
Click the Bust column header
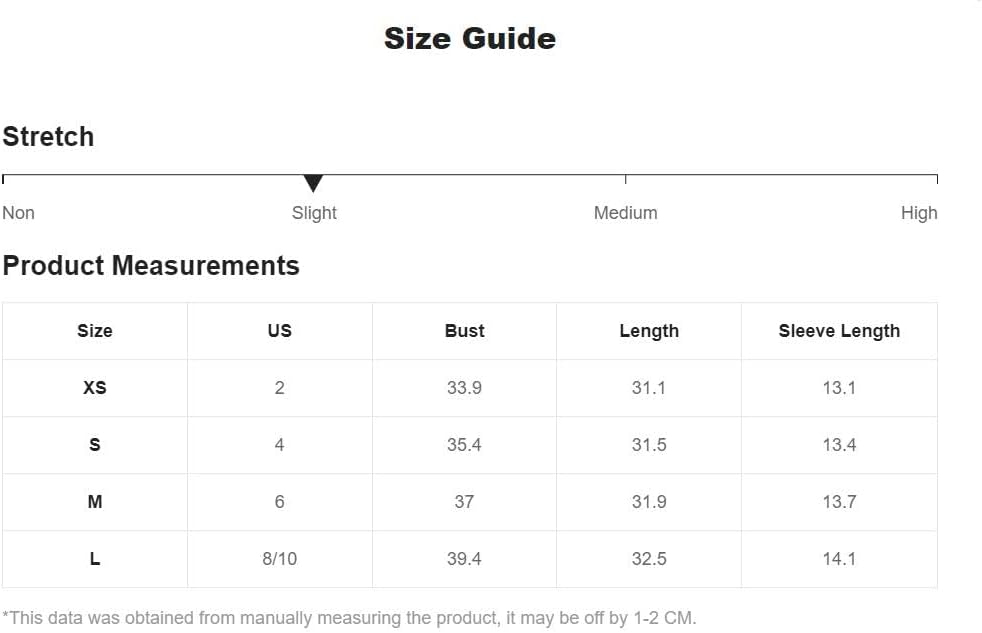click(x=465, y=331)
